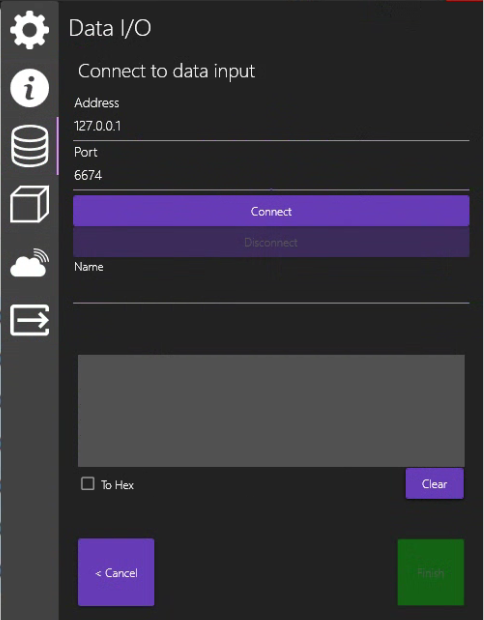This screenshot has height=620, width=484.
Task: Select the Data I/O database icon
Action: (x=30, y=146)
